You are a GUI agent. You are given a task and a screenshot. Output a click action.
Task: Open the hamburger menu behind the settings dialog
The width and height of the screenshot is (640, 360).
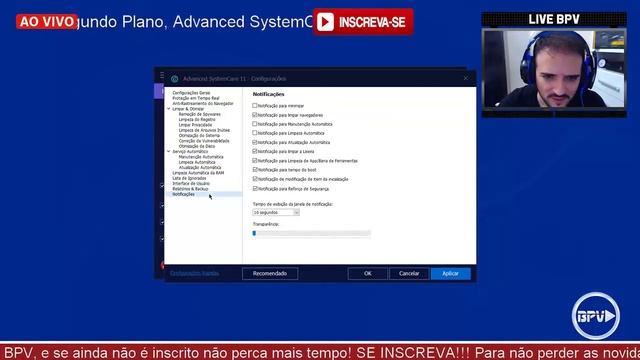(162, 75)
